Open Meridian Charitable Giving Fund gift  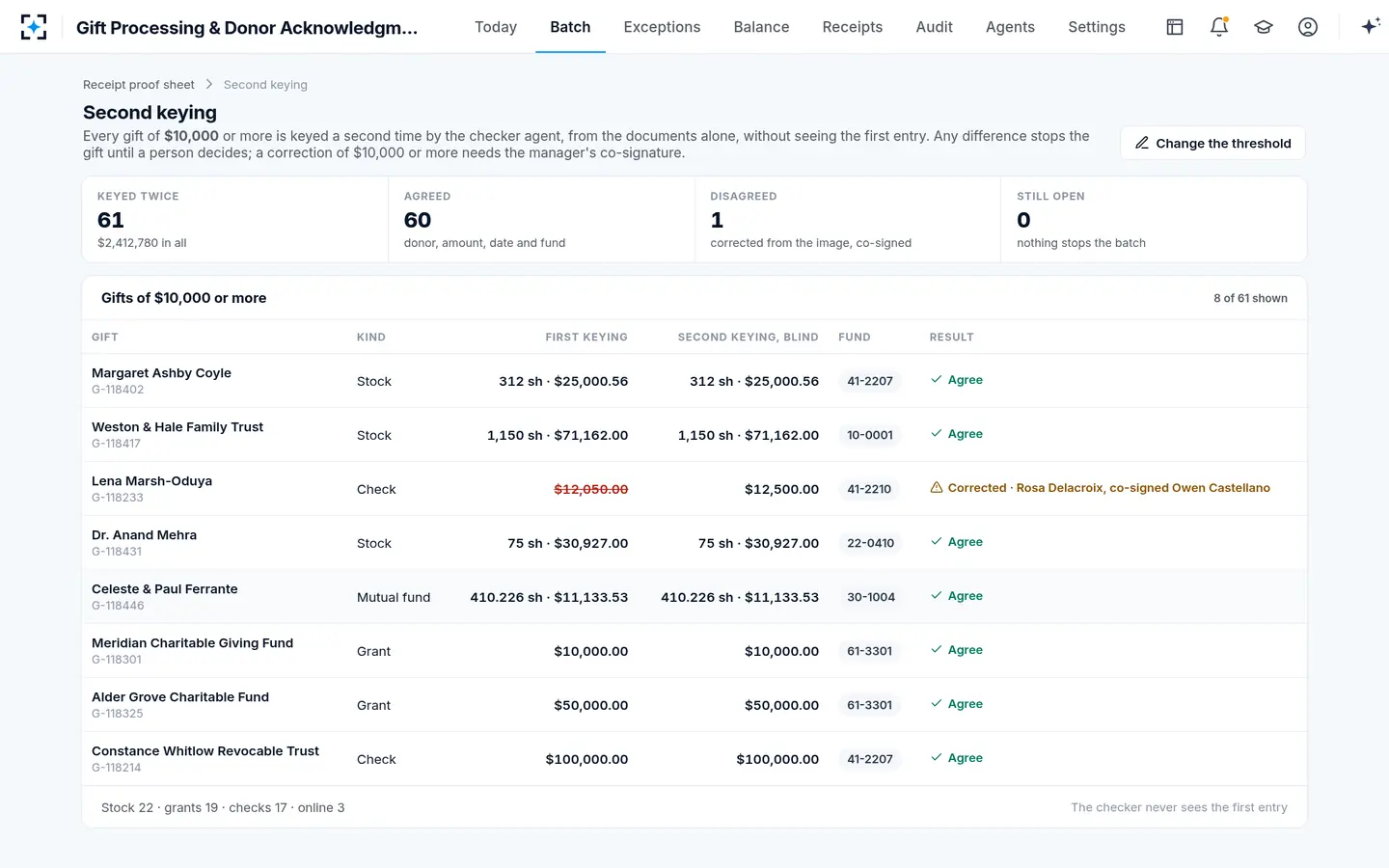click(x=192, y=643)
